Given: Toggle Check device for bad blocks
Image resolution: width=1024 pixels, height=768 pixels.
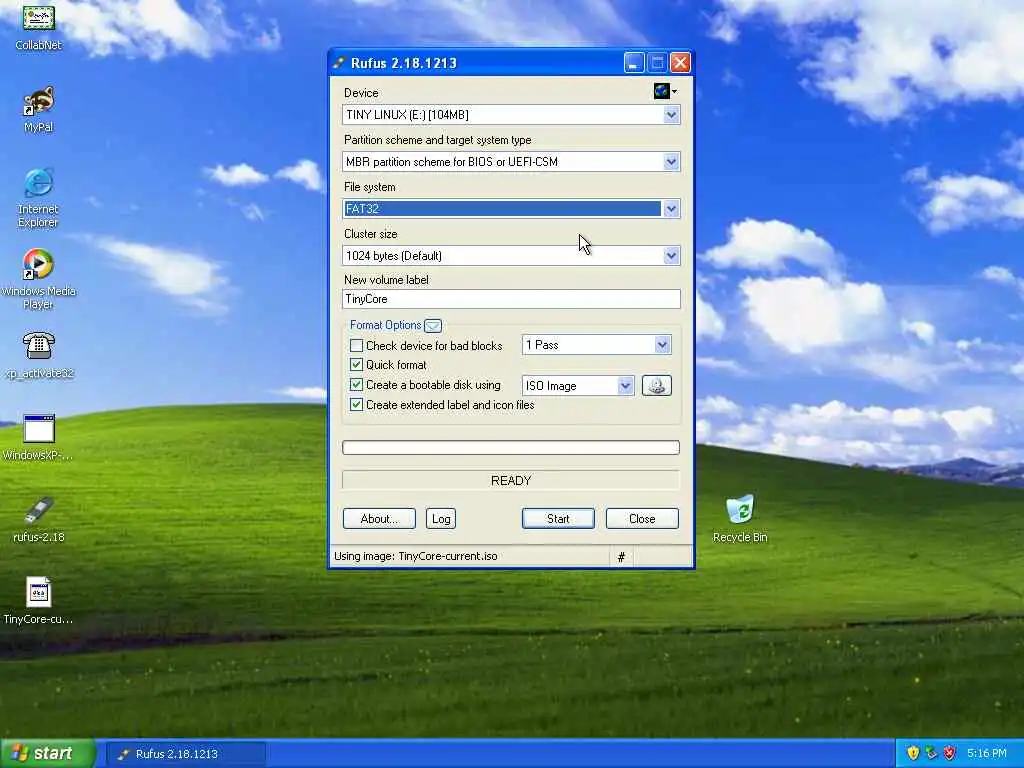Looking at the screenshot, I should tap(356, 345).
